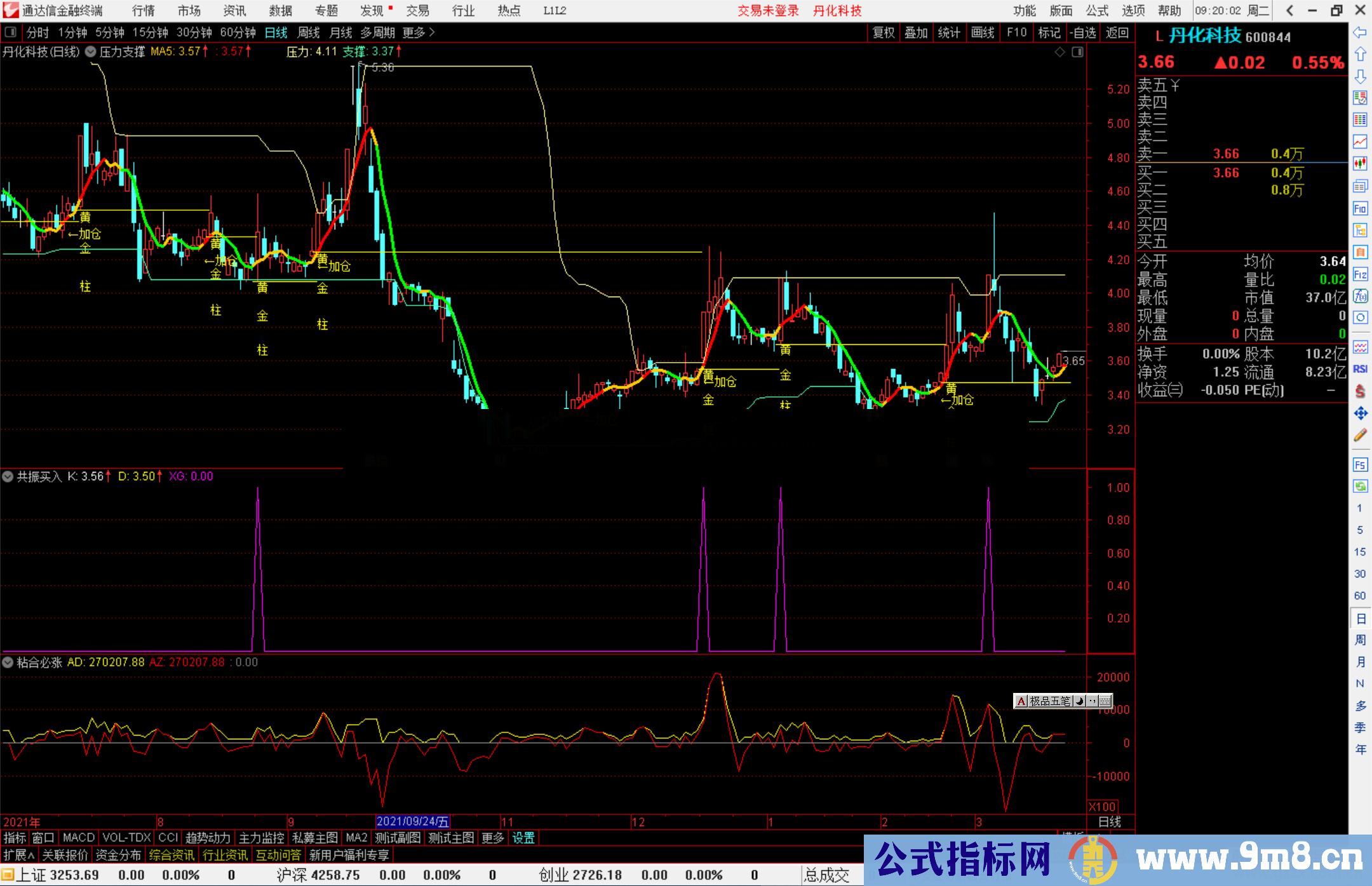Toggle the 压力支撑 indicator round arrow button

coord(91,51)
